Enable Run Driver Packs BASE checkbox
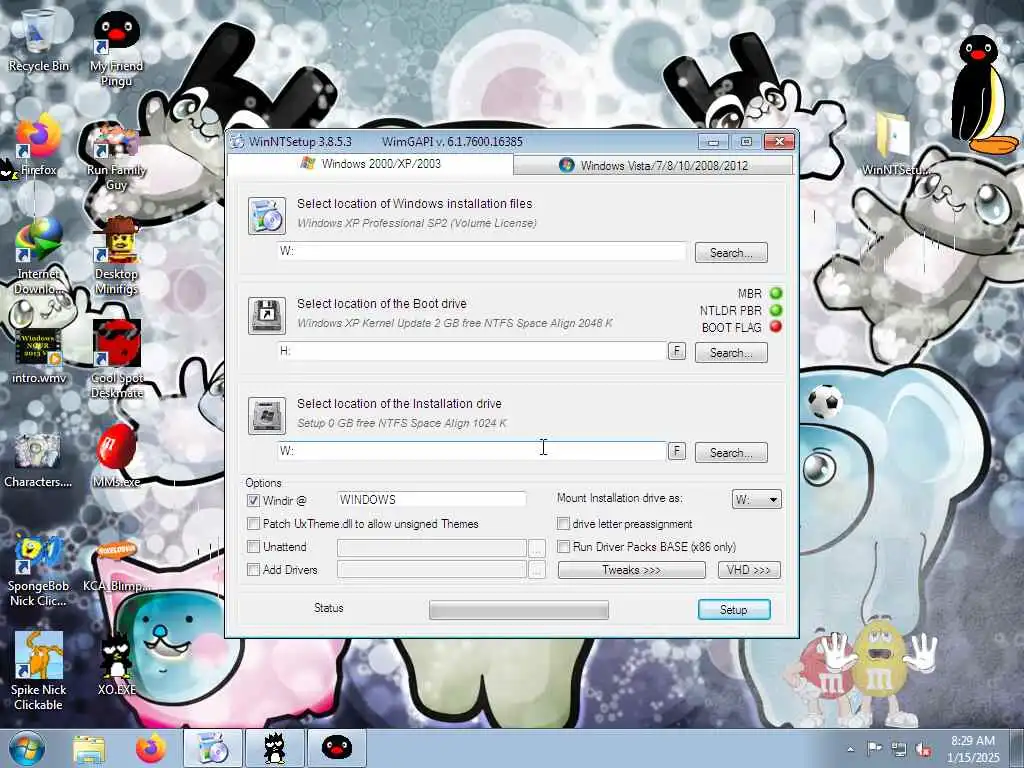Viewport: 1024px width, 768px height. pyautogui.click(x=563, y=546)
